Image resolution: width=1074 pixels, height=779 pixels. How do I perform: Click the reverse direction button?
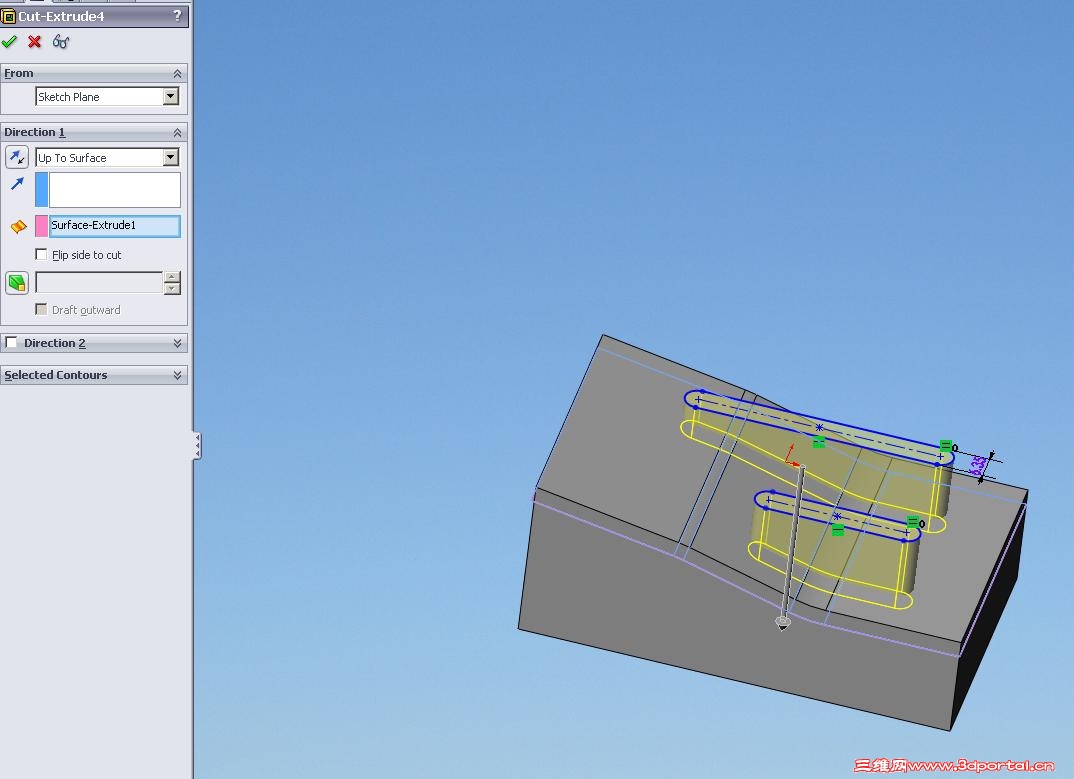point(17,157)
